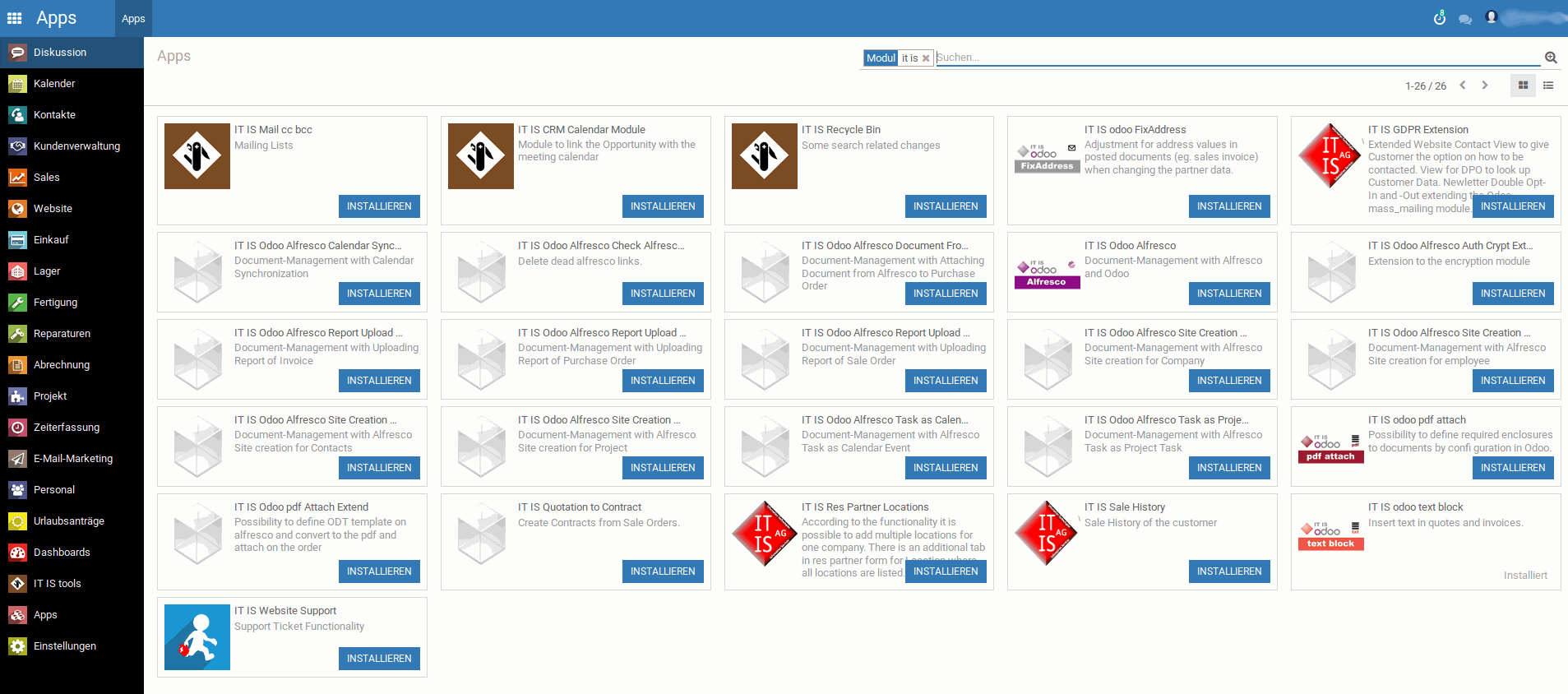Click 'Sale History of the customer' text
This screenshot has height=694, width=1568.
tap(1150, 523)
